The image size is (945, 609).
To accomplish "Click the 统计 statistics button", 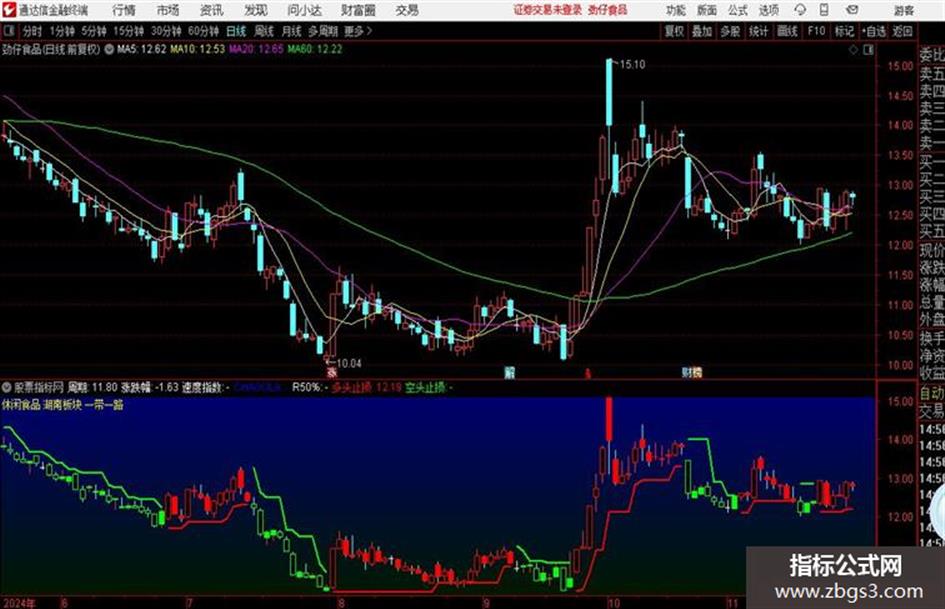I will pyautogui.click(x=759, y=31).
